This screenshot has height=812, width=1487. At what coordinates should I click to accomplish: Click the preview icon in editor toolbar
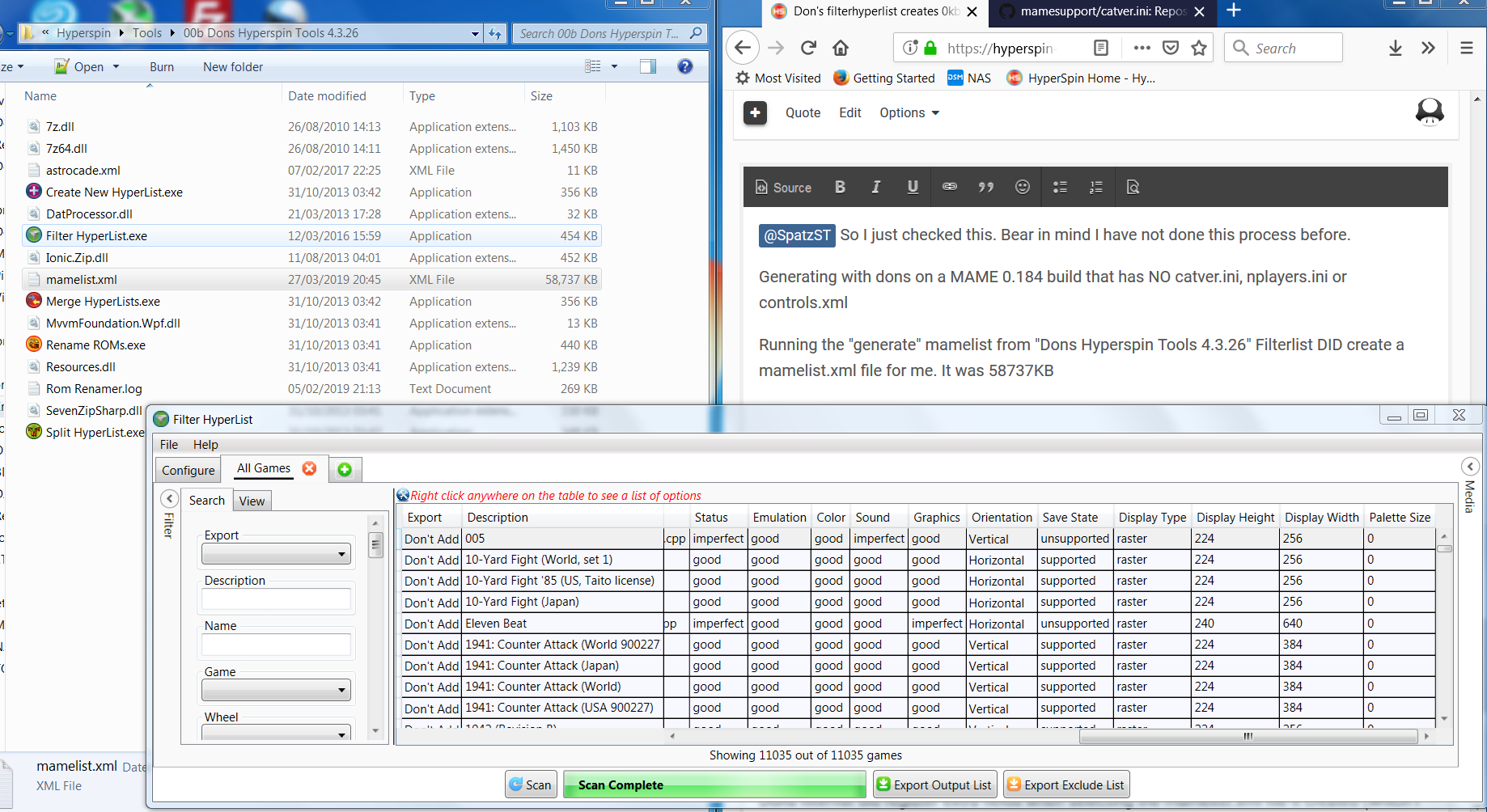coord(1133,187)
